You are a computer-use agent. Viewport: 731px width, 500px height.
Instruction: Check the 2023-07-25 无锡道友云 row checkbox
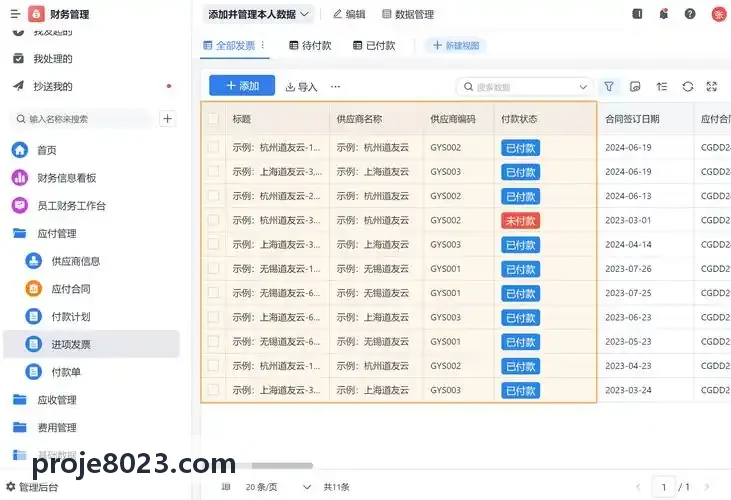point(213,293)
